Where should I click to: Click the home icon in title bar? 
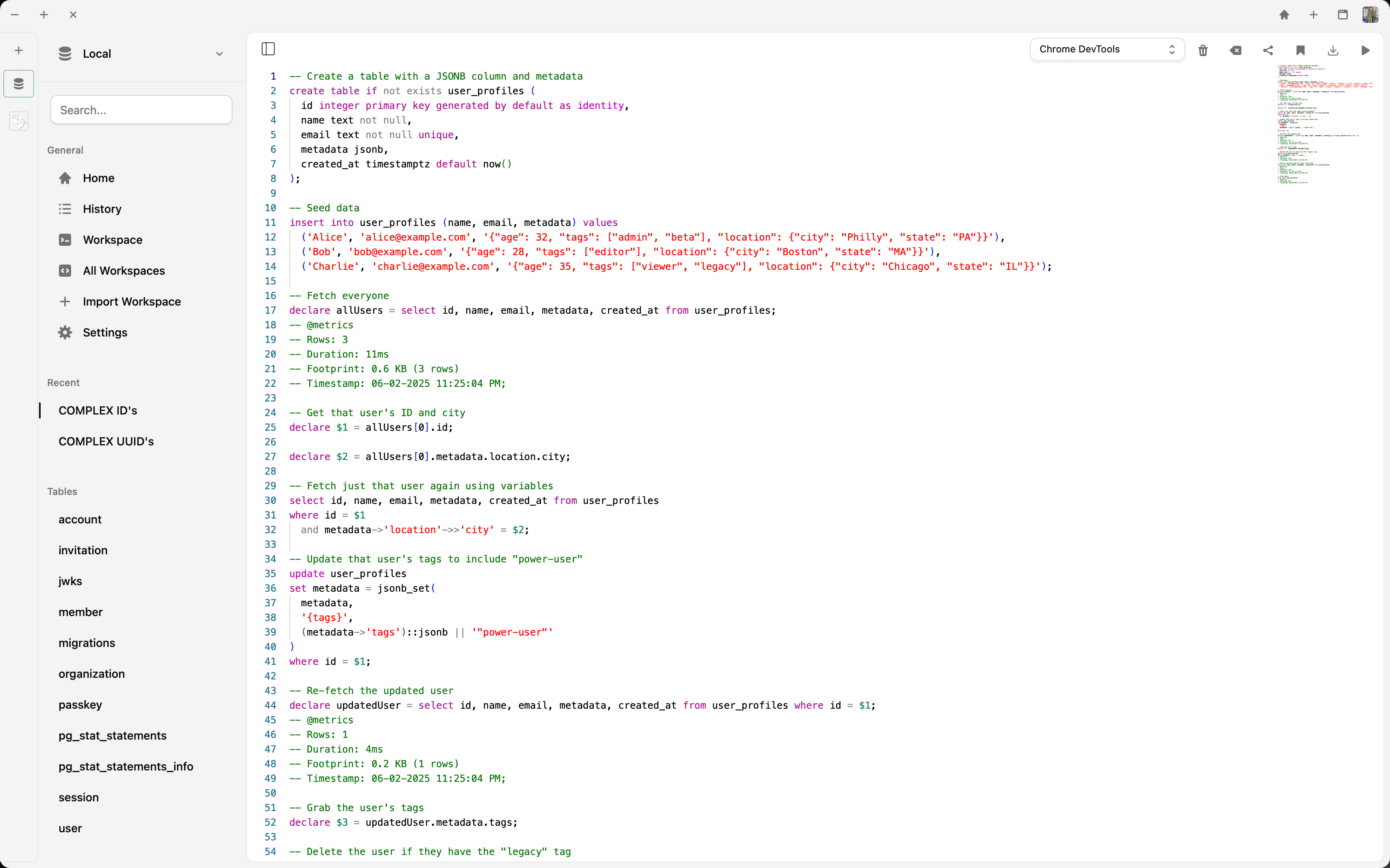click(x=1284, y=15)
